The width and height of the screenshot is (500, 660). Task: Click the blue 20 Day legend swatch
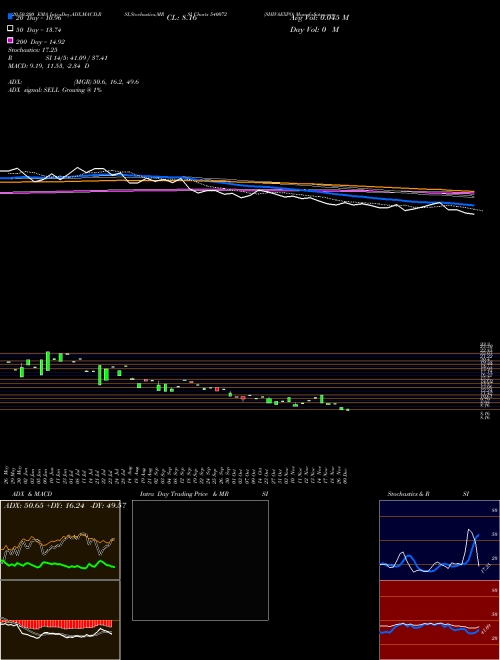coord(10,16)
